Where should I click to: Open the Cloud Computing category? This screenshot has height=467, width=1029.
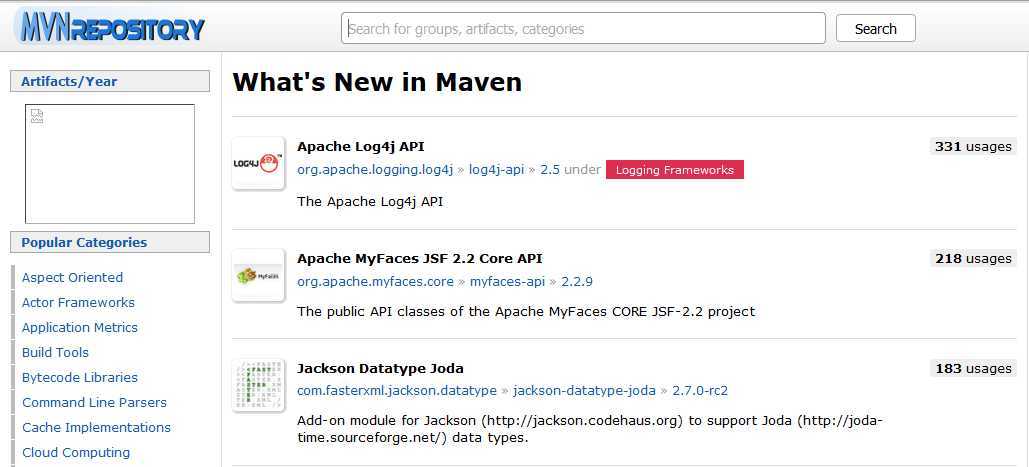tap(75, 452)
